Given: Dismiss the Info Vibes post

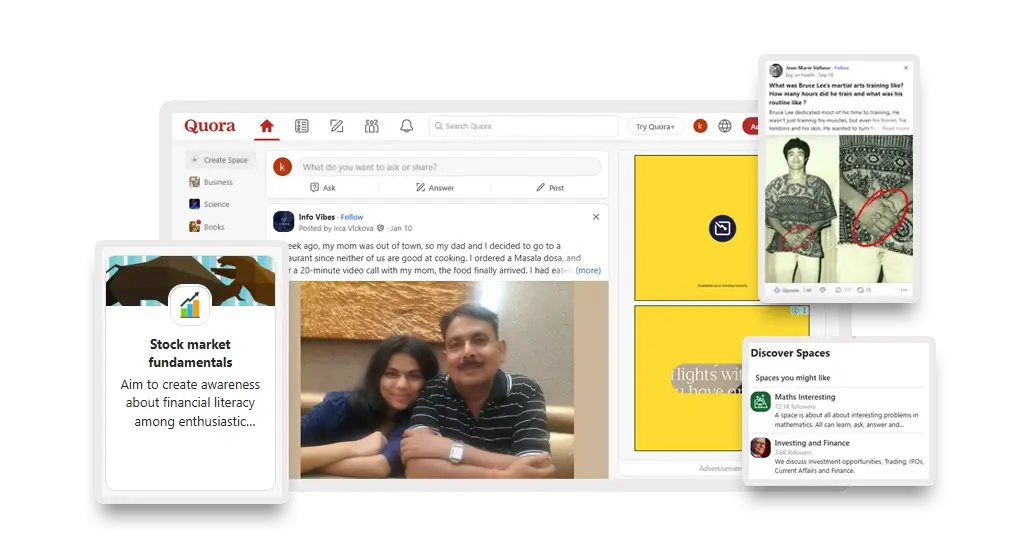Looking at the screenshot, I should (596, 217).
